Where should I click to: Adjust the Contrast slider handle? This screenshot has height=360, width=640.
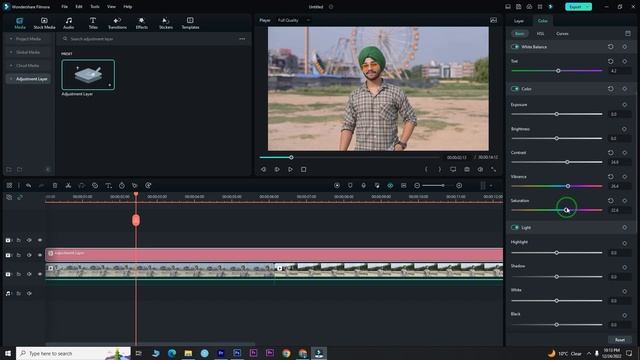click(x=567, y=162)
